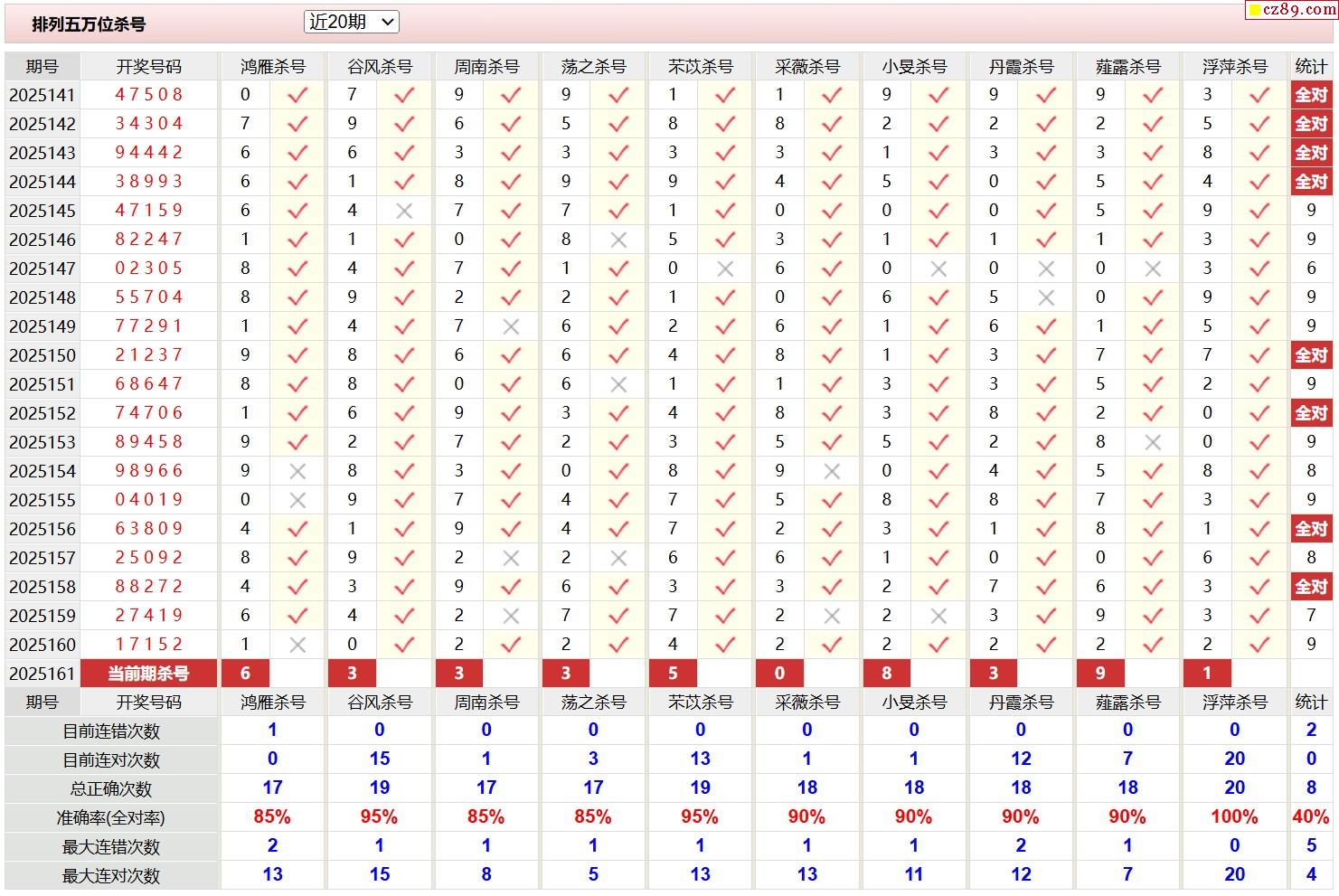Click the 准确率(全对率) row label
Image resolution: width=1339 pixels, height=896 pixels.
(x=111, y=818)
